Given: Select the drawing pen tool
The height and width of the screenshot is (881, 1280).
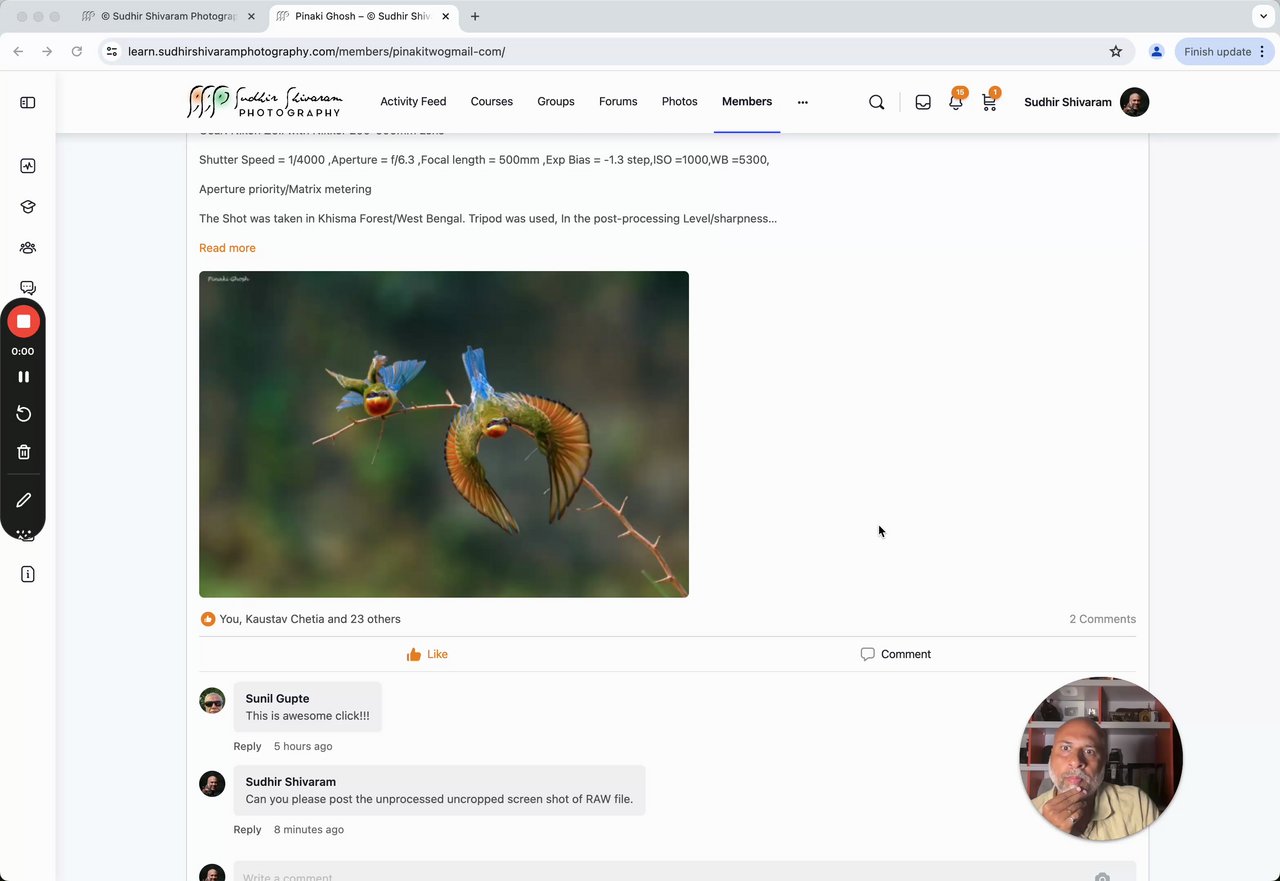Looking at the screenshot, I should [23, 500].
